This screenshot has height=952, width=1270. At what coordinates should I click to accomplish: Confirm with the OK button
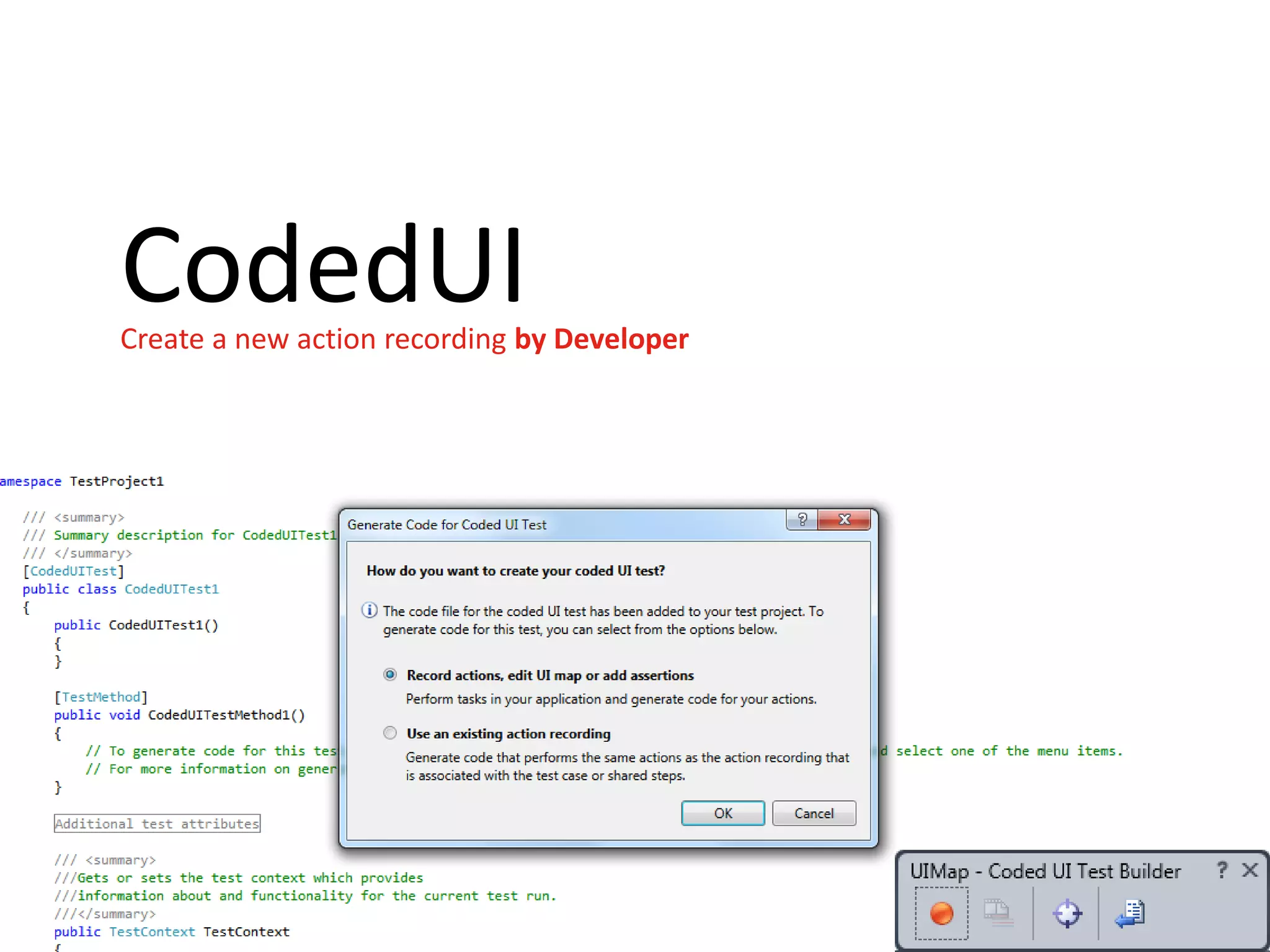tap(723, 813)
